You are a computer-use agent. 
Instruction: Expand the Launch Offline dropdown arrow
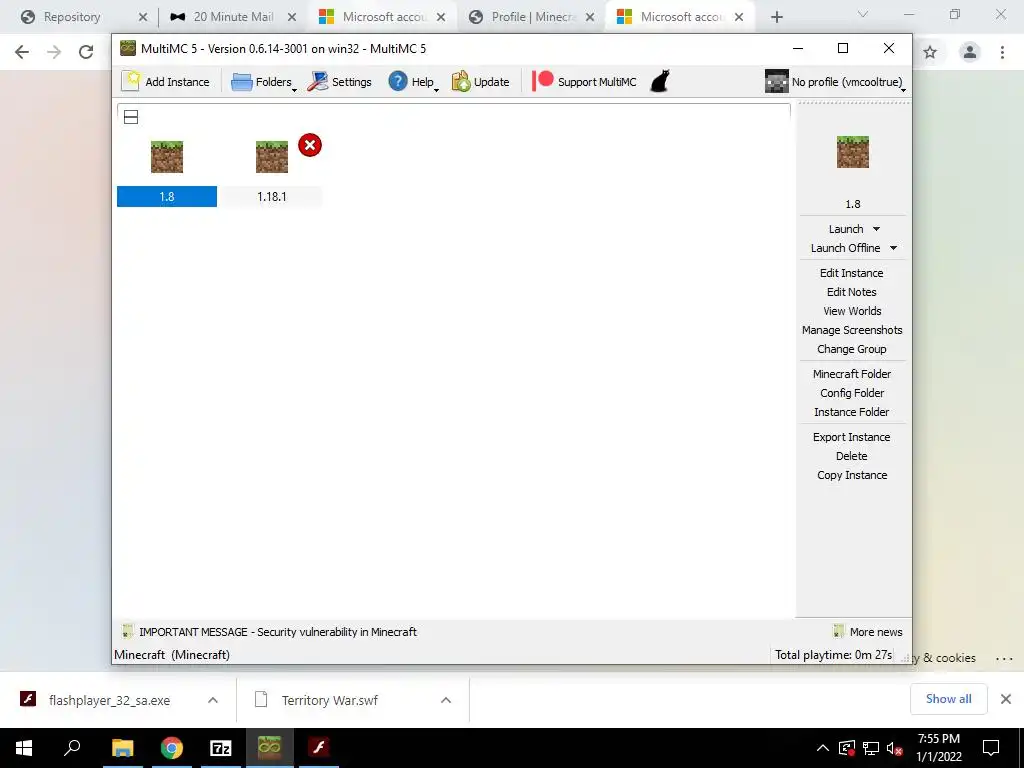893,248
